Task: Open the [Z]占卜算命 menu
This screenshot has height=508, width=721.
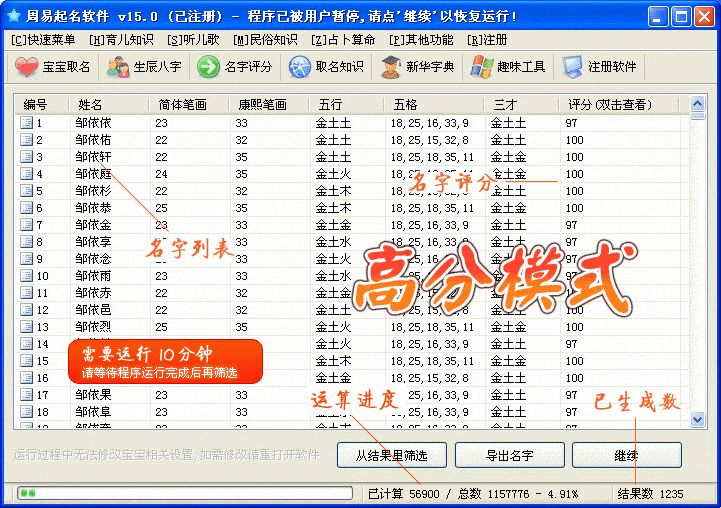Action: point(342,40)
